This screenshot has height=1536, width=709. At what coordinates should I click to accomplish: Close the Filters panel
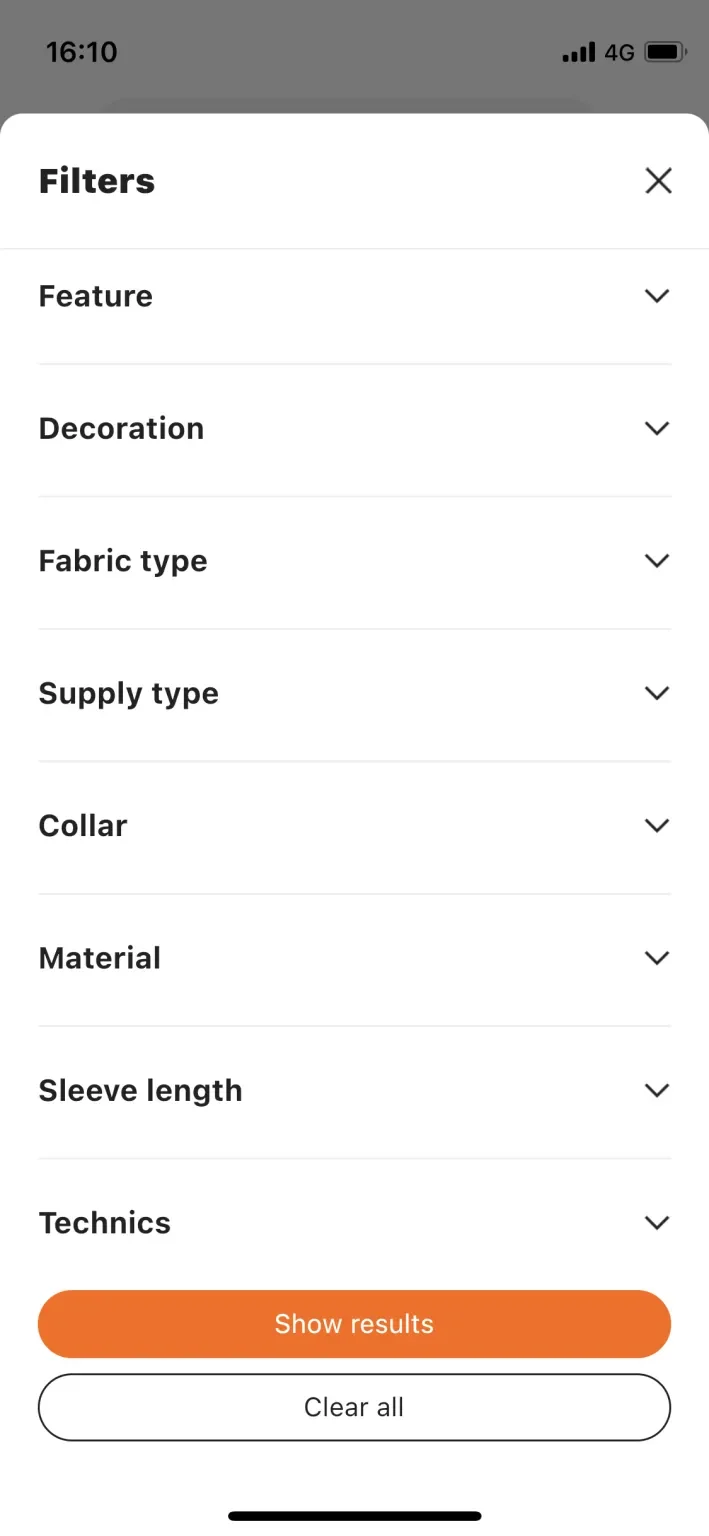pos(658,180)
